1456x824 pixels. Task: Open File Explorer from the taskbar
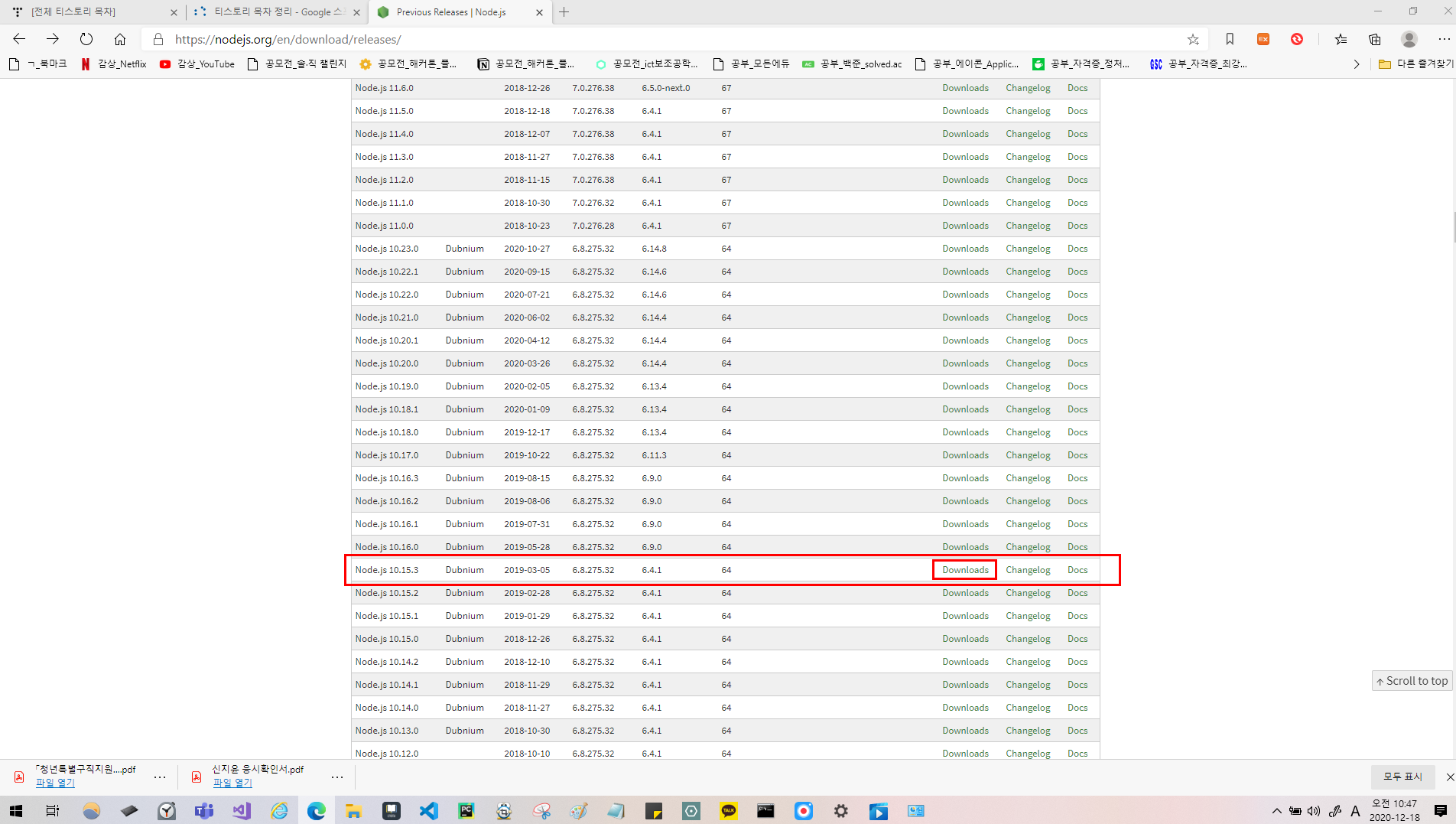coord(353,811)
